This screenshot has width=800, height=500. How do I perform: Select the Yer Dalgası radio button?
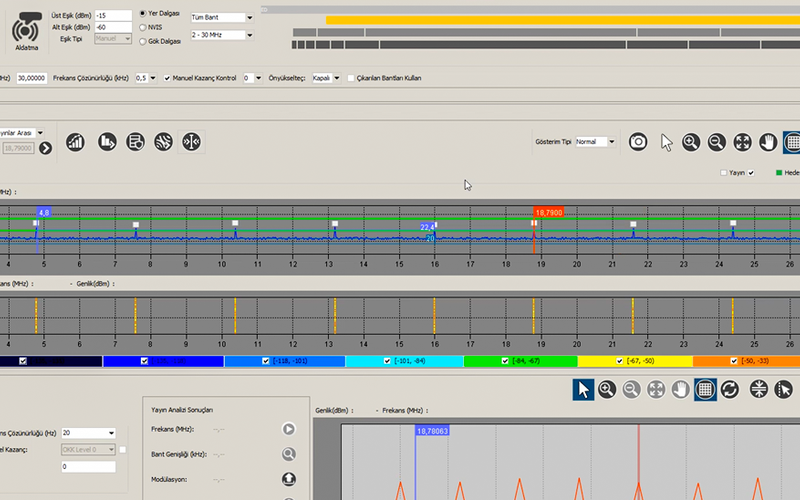pyautogui.click(x=143, y=13)
